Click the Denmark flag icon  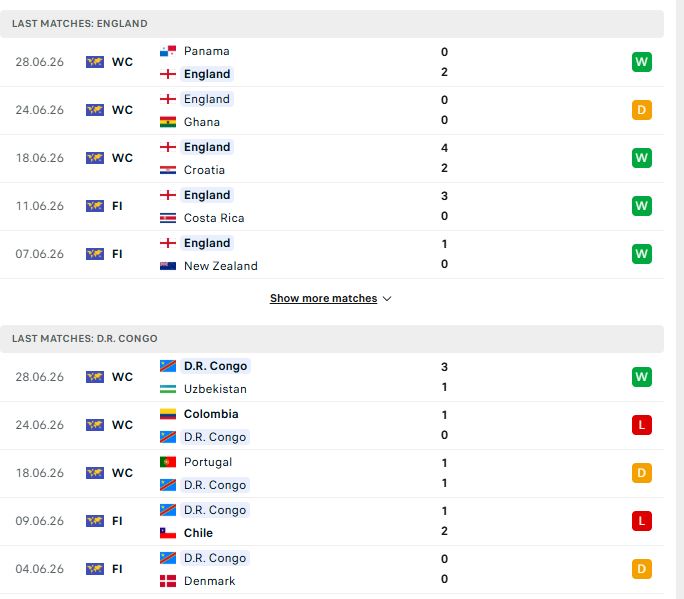168,581
